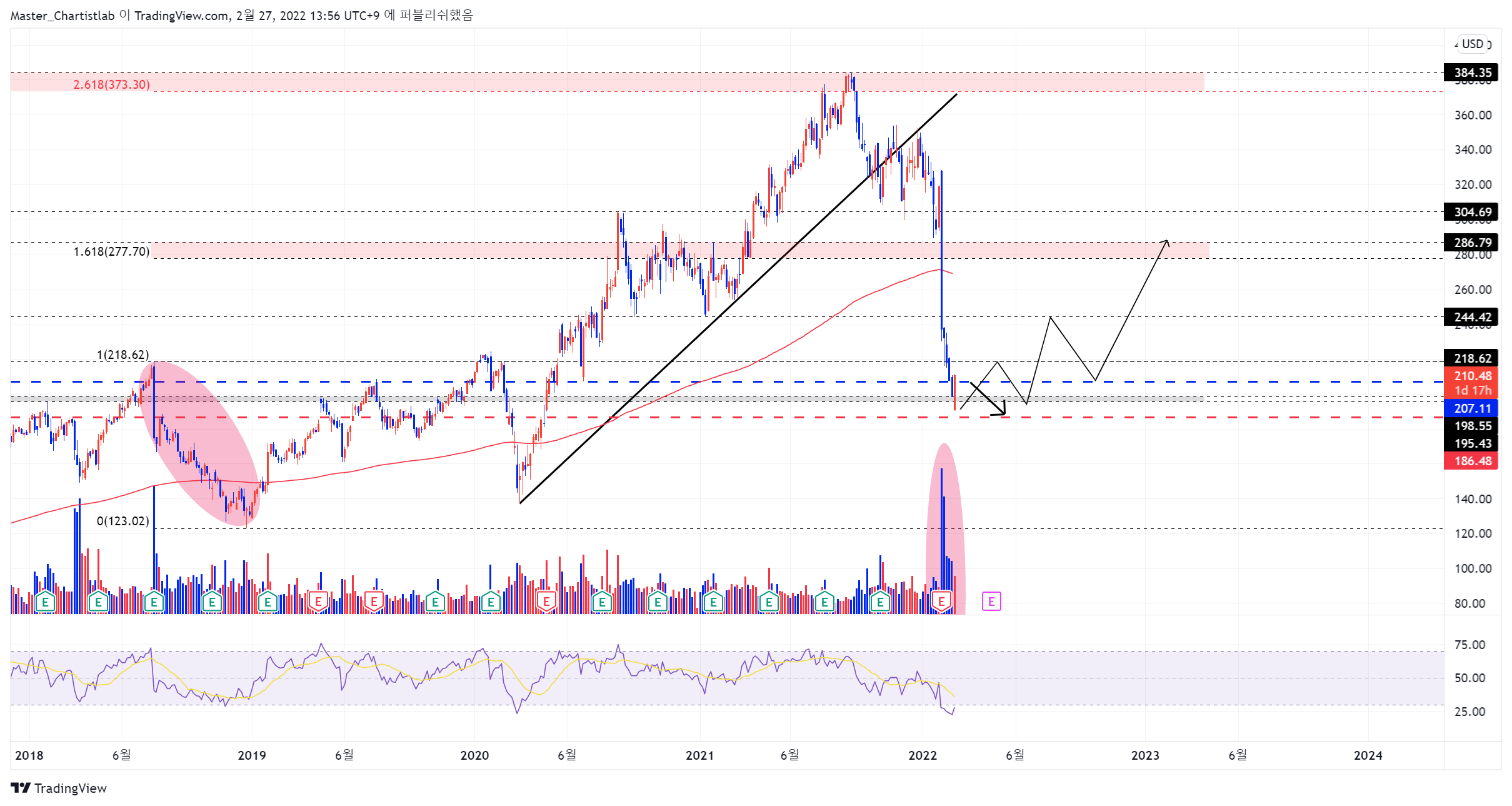
Task: Click the red earnings E marker at the 2022 volume spike
Action: coord(941,602)
